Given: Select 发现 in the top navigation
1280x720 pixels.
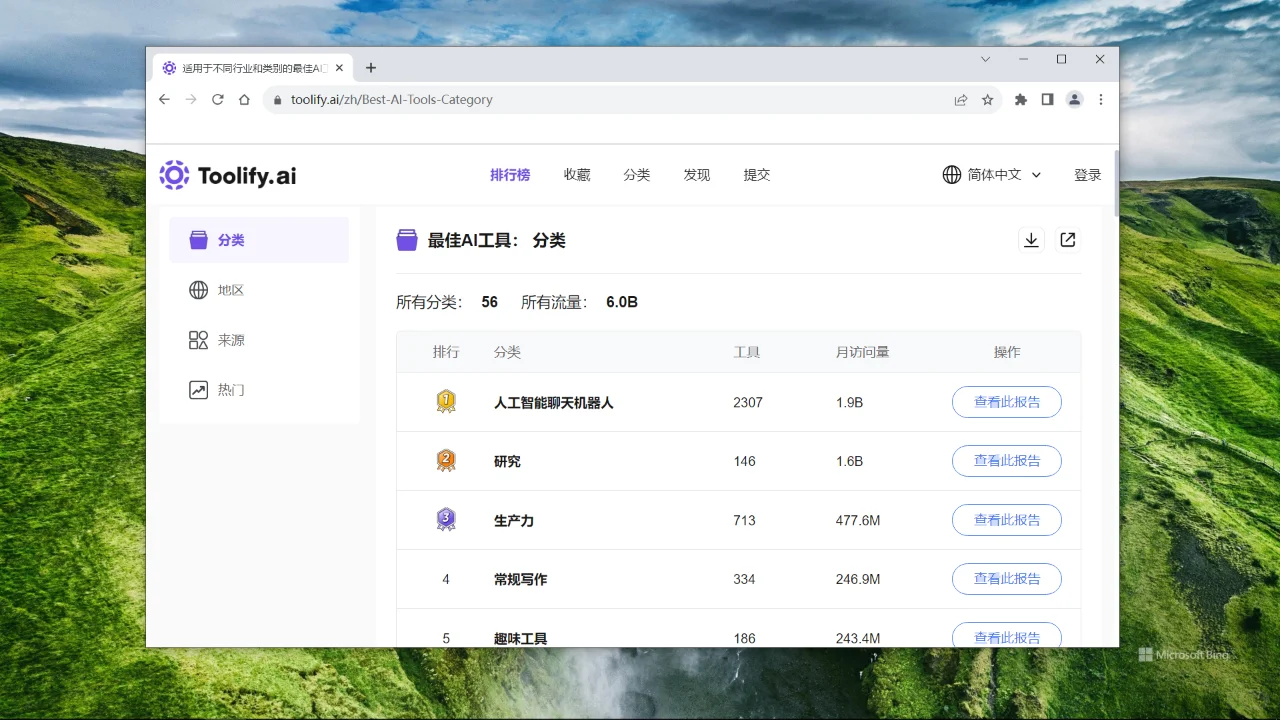Looking at the screenshot, I should click(696, 174).
